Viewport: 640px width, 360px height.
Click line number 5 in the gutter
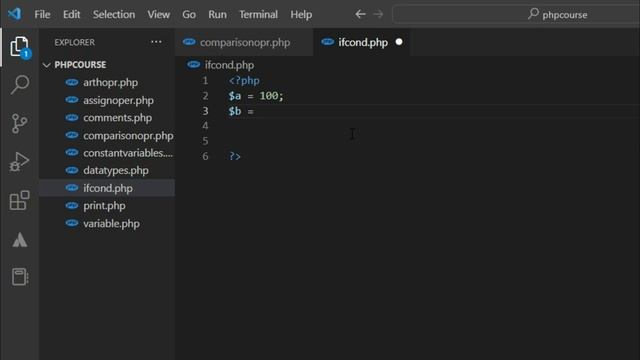click(x=205, y=141)
